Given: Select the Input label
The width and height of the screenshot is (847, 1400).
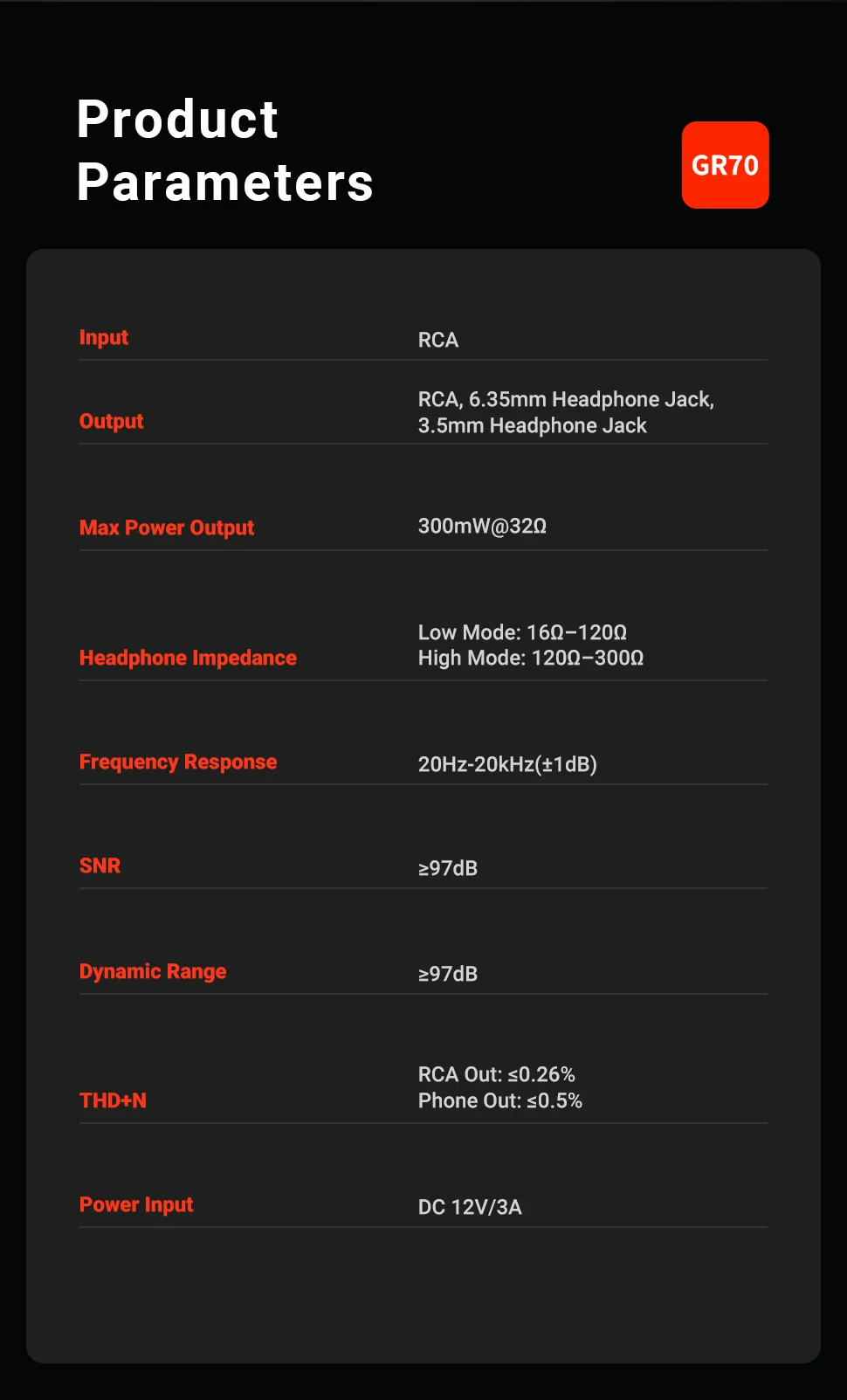Looking at the screenshot, I should (x=104, y=338).
